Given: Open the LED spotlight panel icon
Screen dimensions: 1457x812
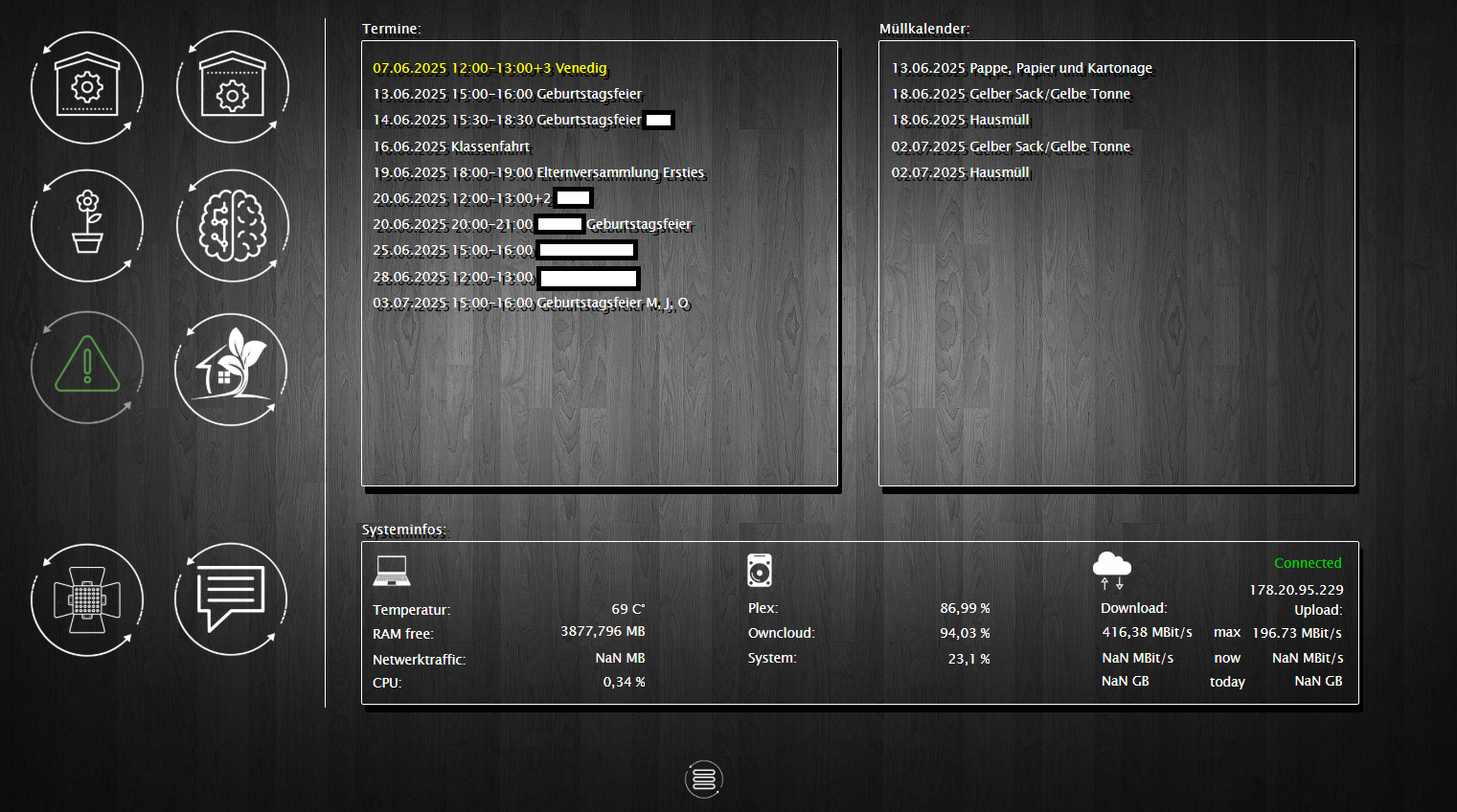Looking at the screenshot, I should click(87, 600).
